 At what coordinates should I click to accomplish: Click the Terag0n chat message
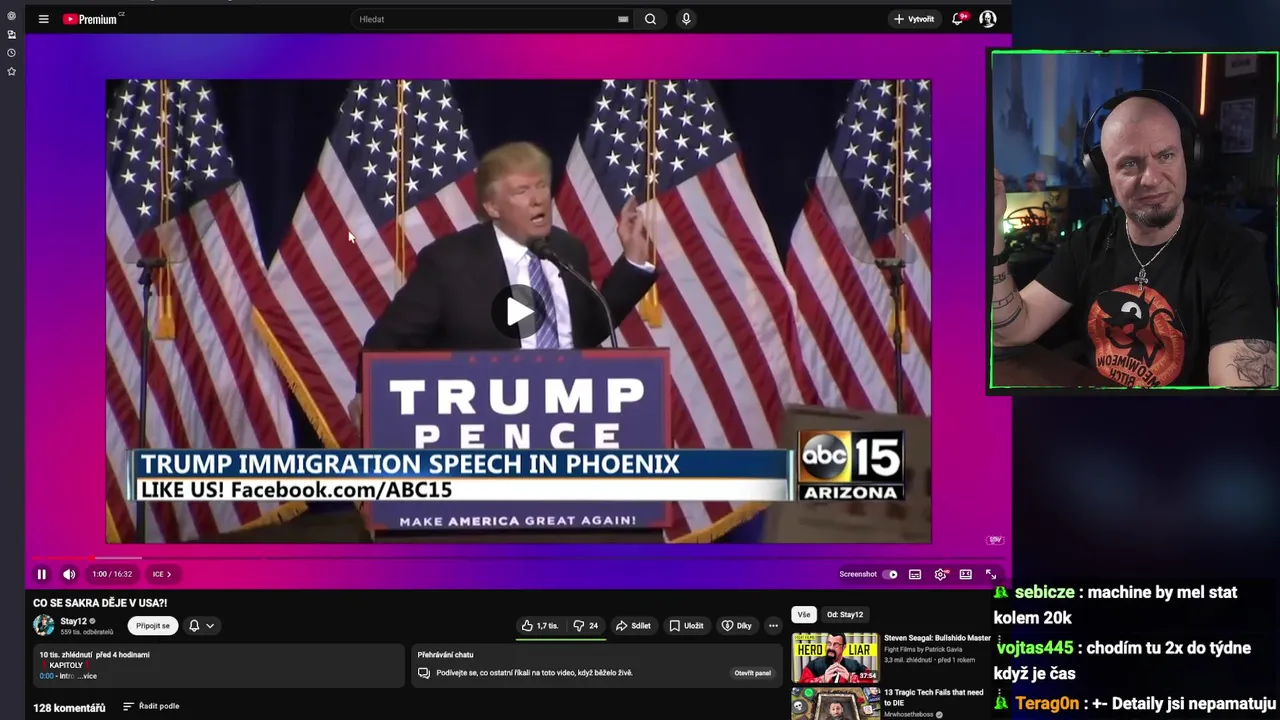[1135, 703]
